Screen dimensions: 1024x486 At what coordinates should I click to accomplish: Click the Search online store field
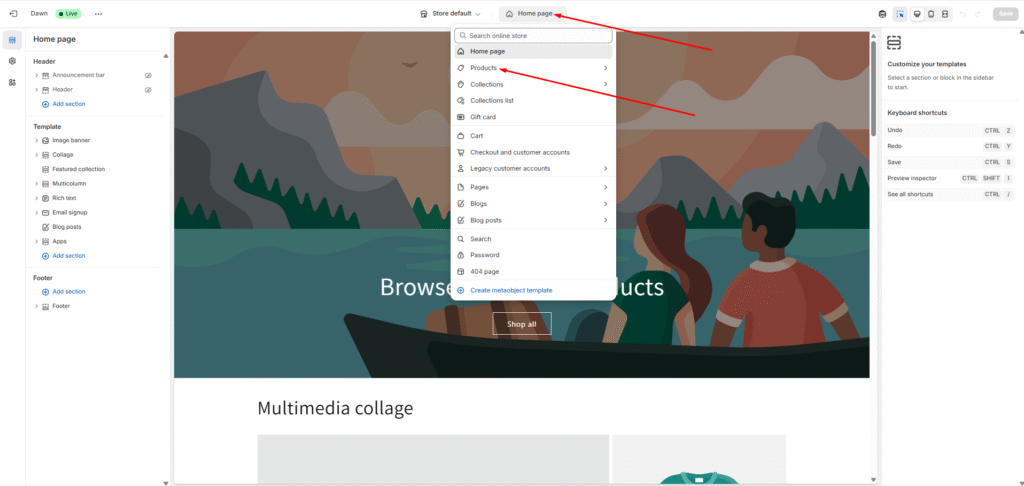tap(533, 35)
